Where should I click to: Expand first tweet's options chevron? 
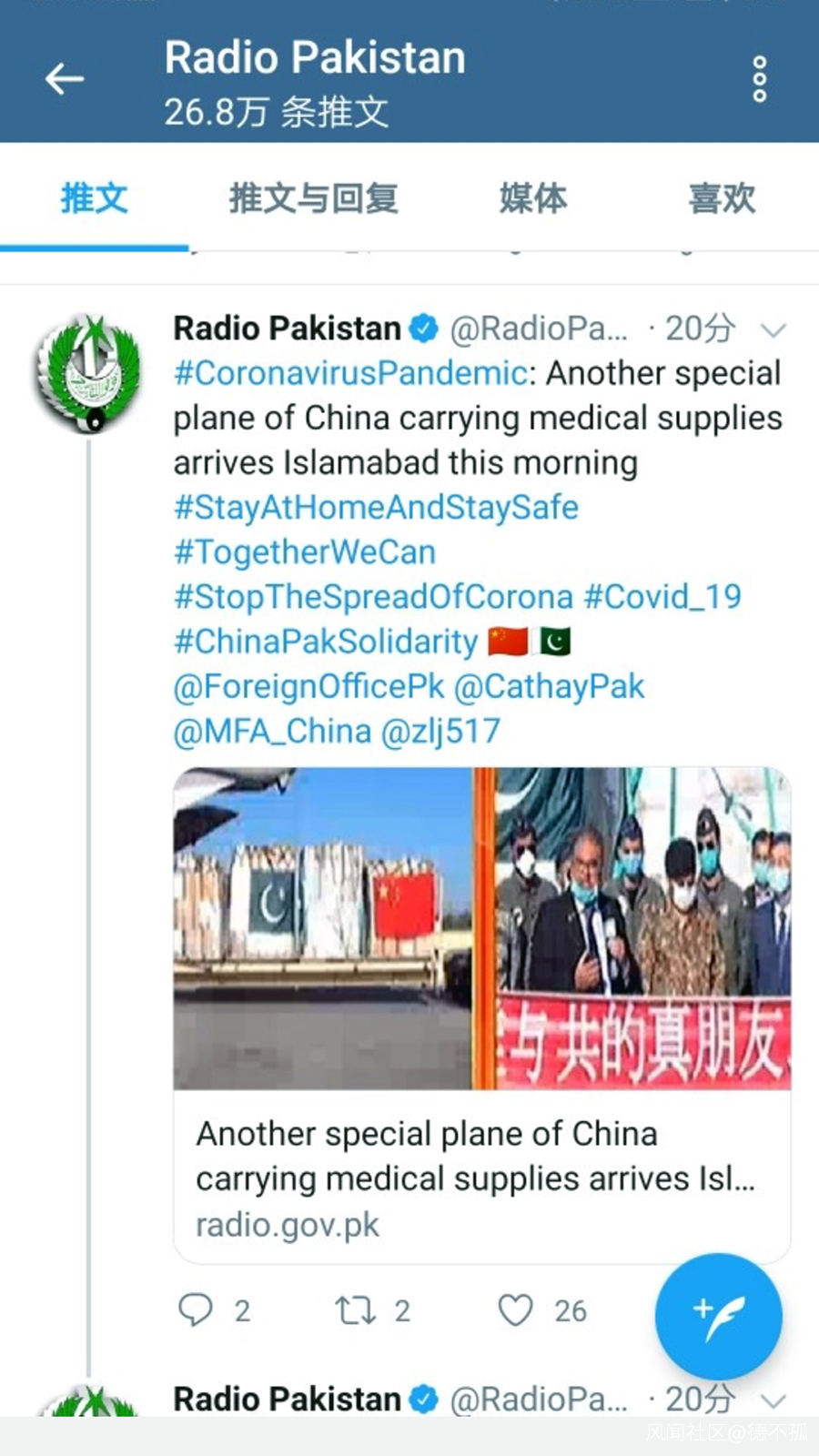[x=773, y=329]
